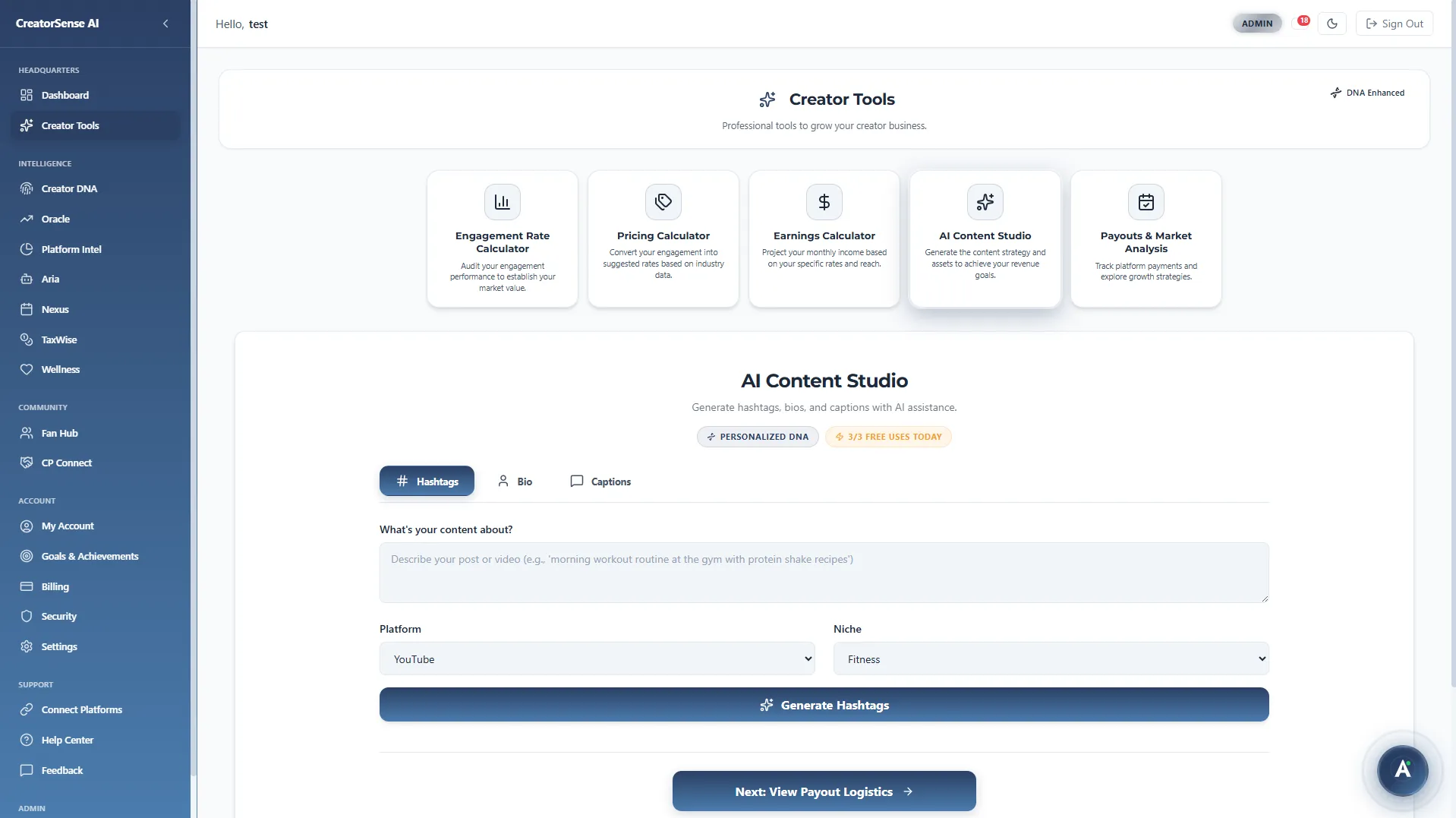Proceed with Next: View Payout Logistics
1456x818 pixels.
point(823,791)
